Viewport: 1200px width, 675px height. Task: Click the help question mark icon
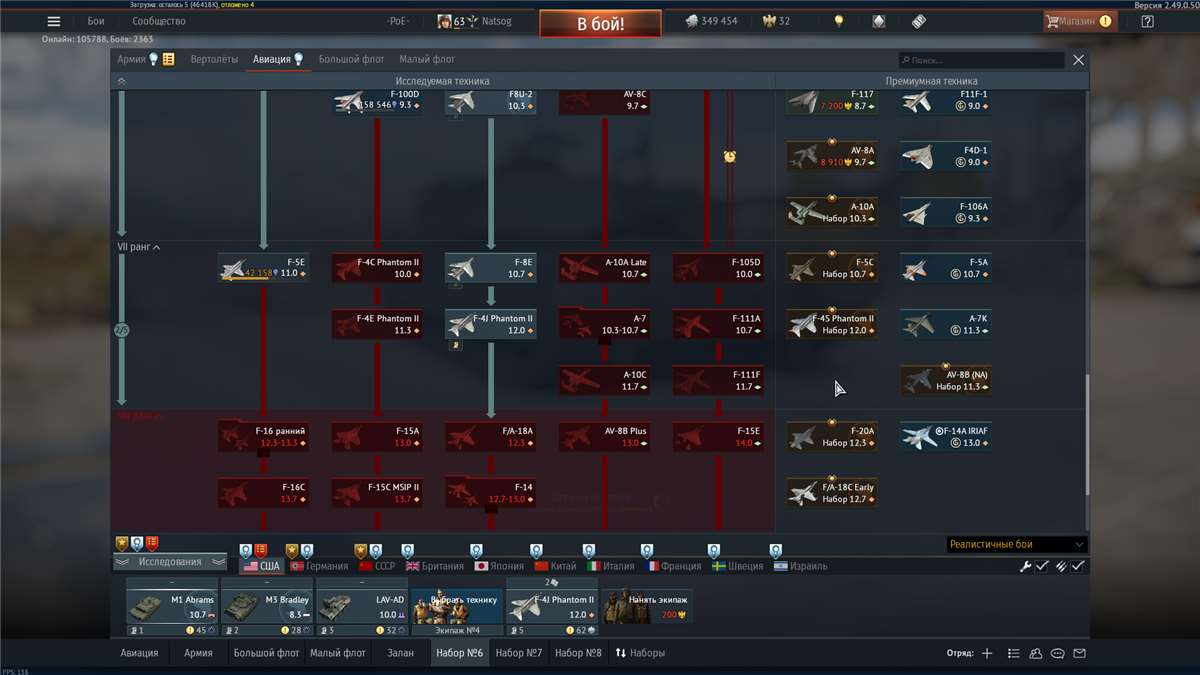pos(1147,21)
